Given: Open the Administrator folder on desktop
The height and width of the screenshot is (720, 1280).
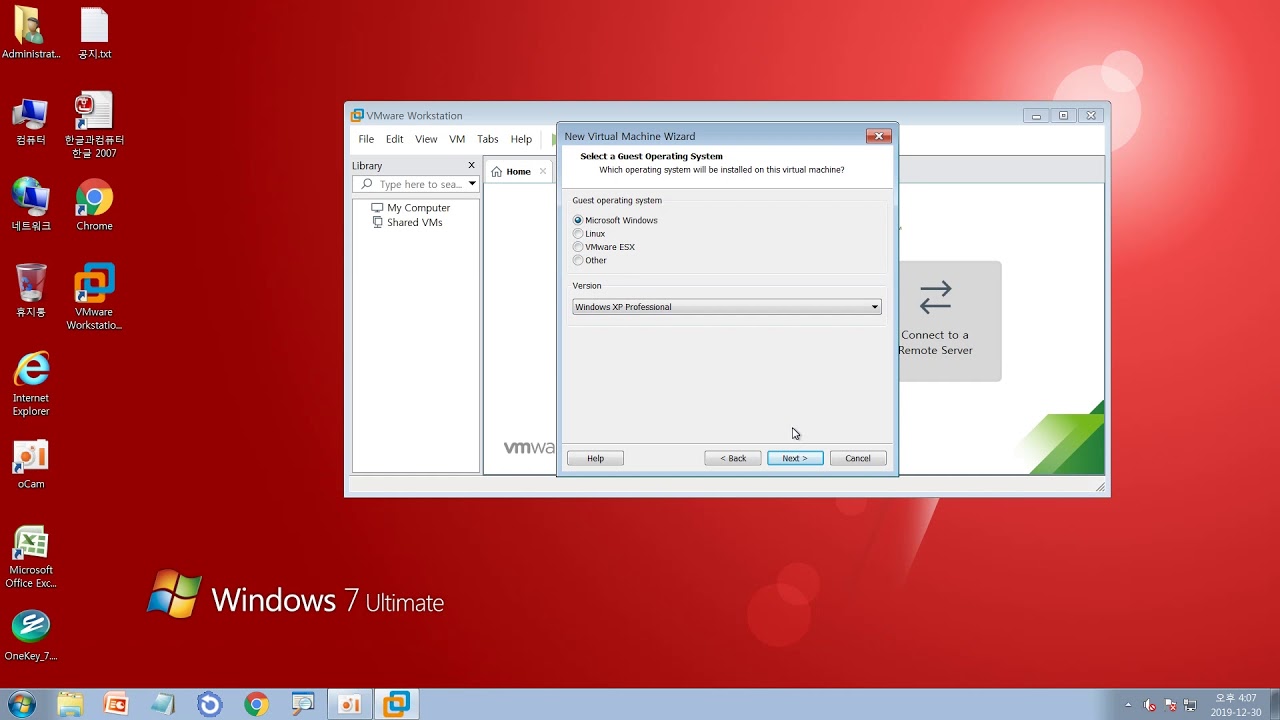Looking at the screenshot, I should [x=31, y=34].
